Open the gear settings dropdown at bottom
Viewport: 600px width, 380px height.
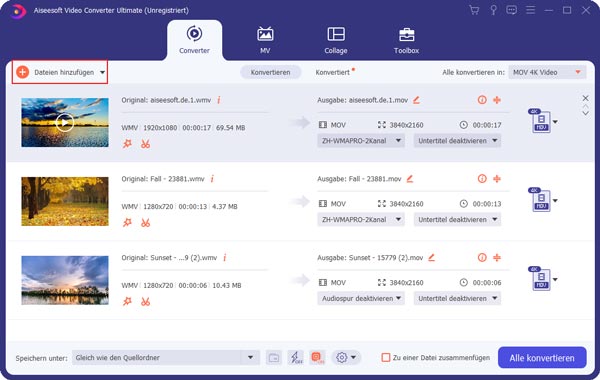pyautogui.click(x=346, y=358)
